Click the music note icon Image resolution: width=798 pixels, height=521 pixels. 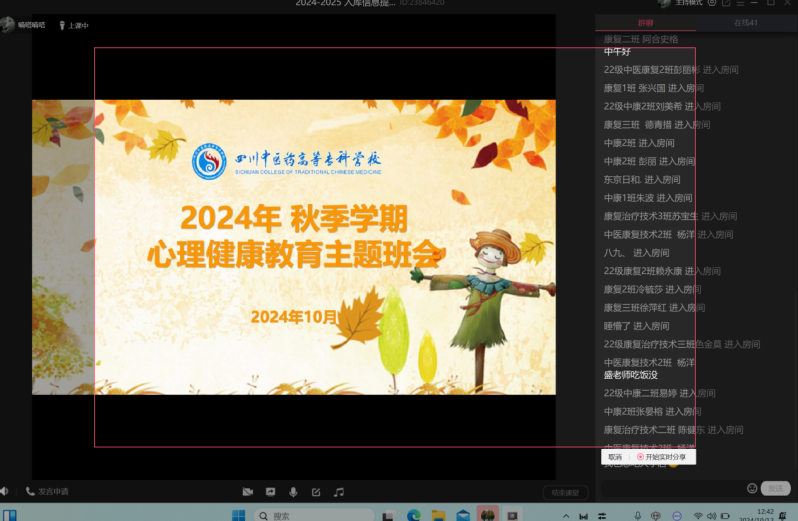click(x=339, y=492)
